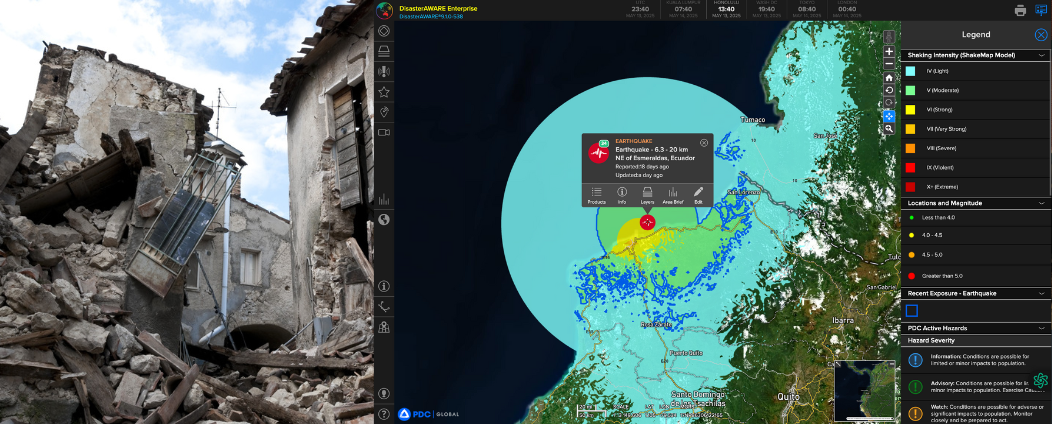Open the bar chart analytics sidebar icon

pyautogui.click(x=384, y=199)
